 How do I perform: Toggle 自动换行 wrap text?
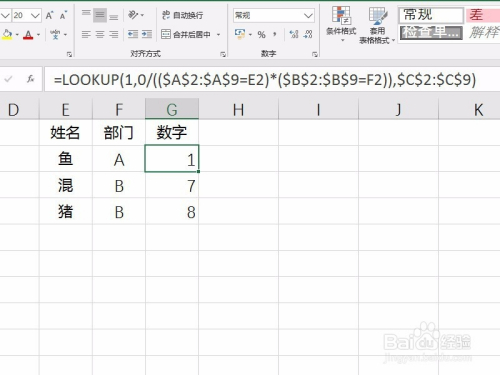182,15
